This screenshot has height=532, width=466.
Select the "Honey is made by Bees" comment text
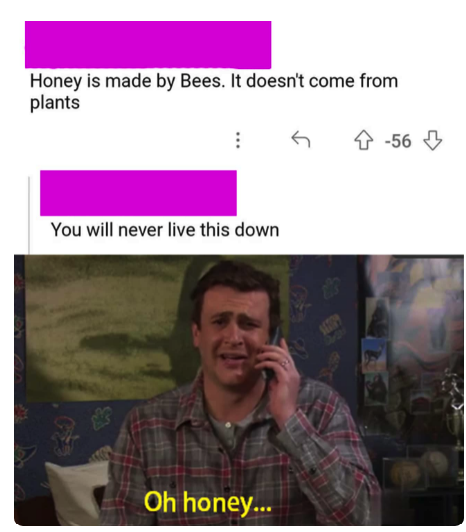point(213,92)
